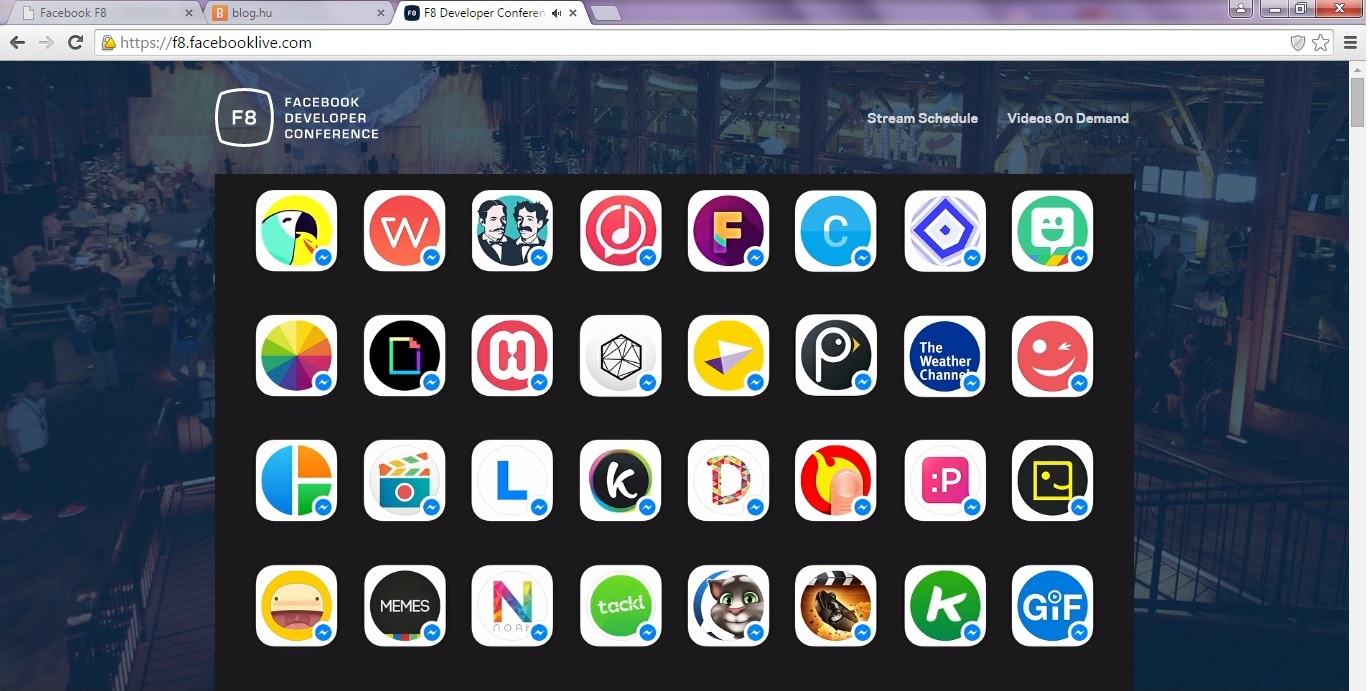Open the blue L app icon
Image resolution: width=1370 pixels, height=691 pixels.
click(512, 481)
